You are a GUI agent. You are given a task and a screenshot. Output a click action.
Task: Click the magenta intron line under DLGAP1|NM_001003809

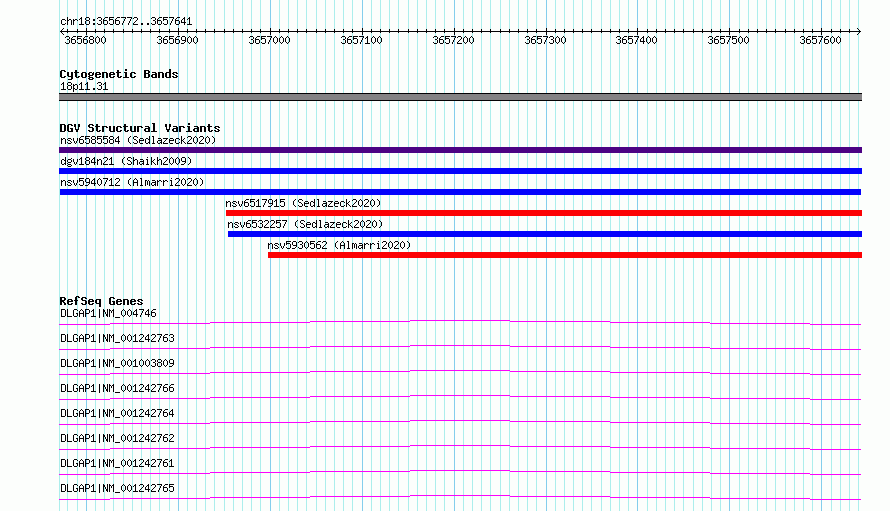coord(460,371)
